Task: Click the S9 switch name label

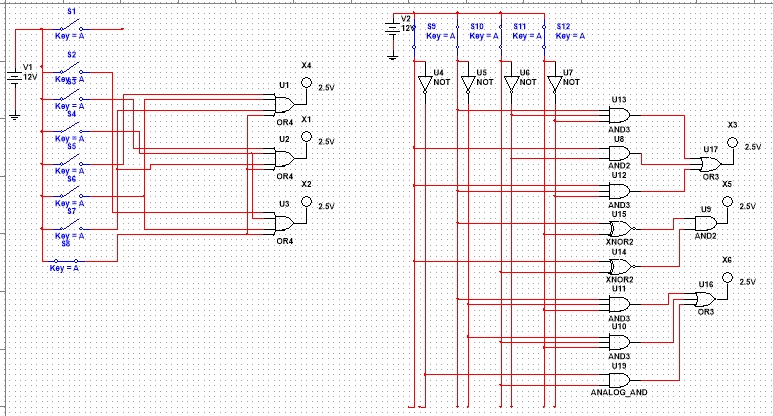Action: (x=432, y=26)
